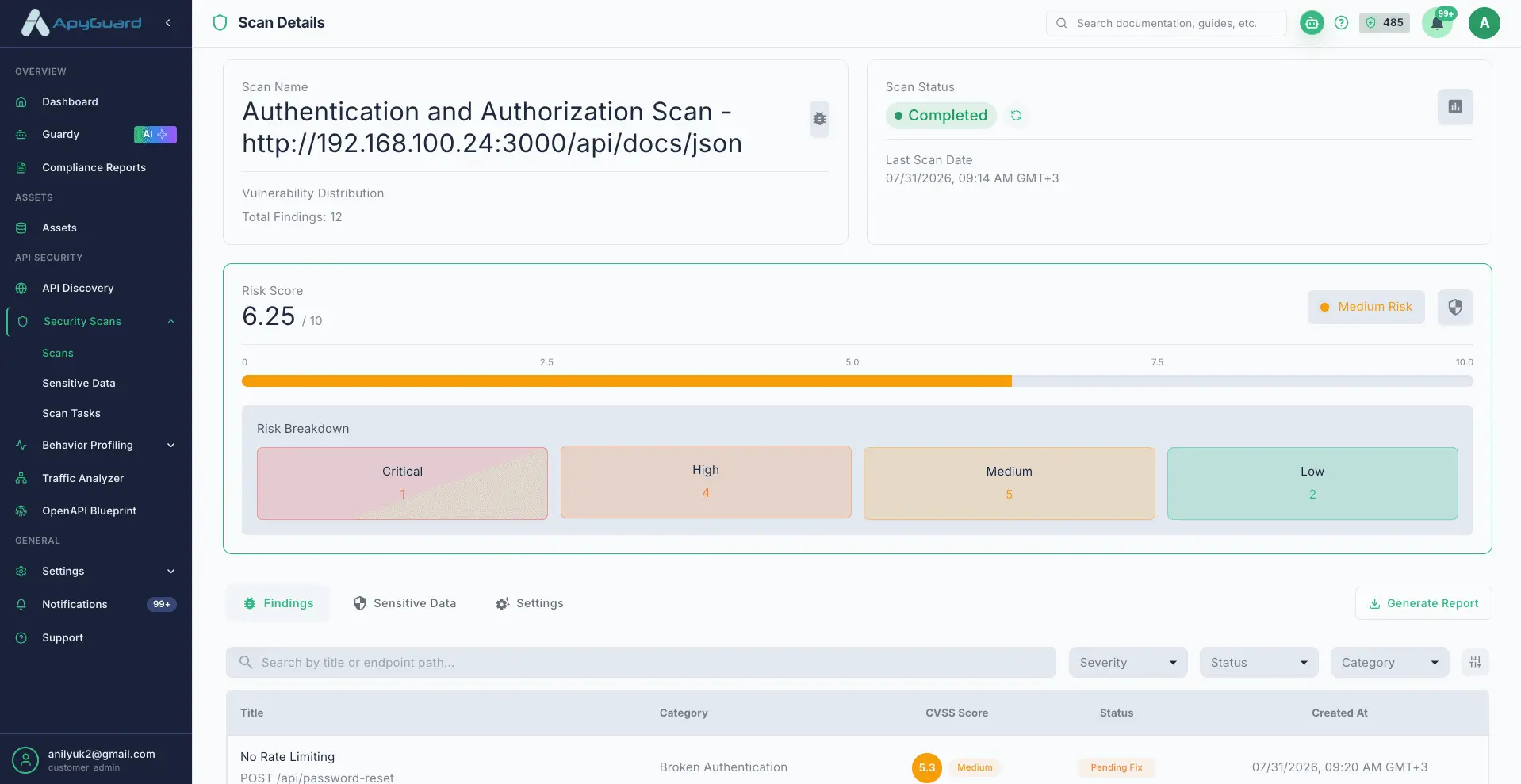Sort by Created At column header

tap(1339, 713)
